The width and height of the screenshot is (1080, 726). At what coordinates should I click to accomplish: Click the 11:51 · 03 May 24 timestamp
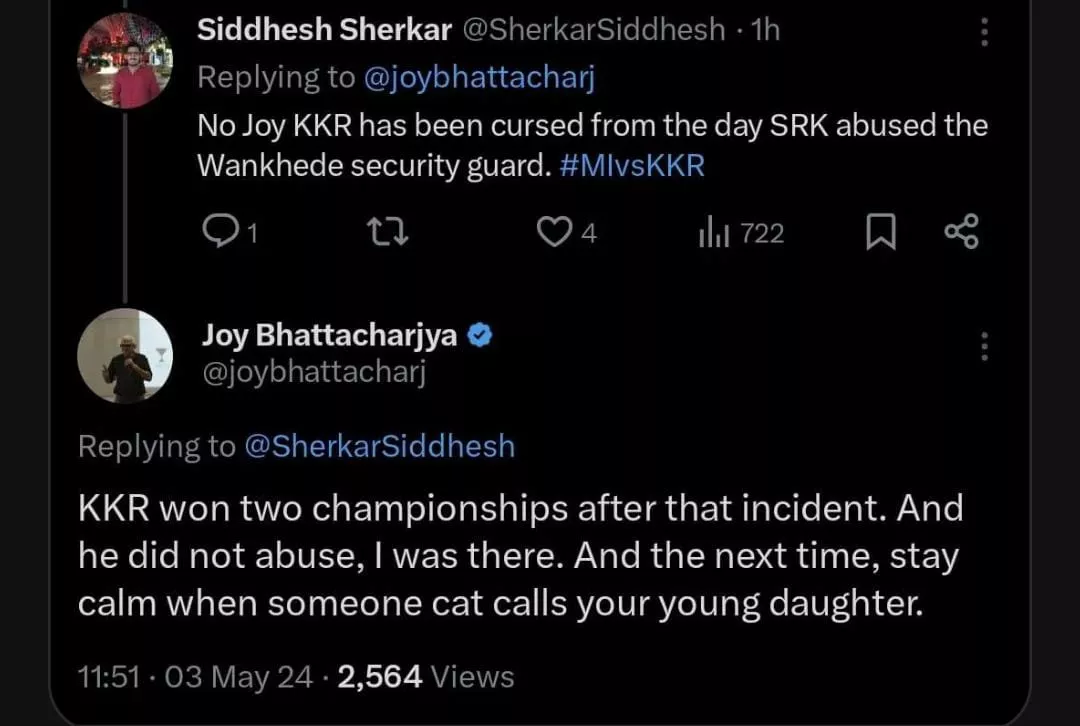click(195, 677)
